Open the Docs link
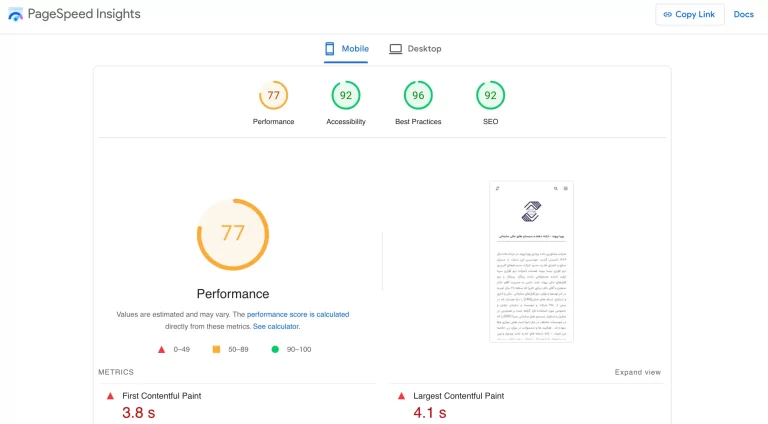This screenshot has height=424, width=768. click(743, 14)
